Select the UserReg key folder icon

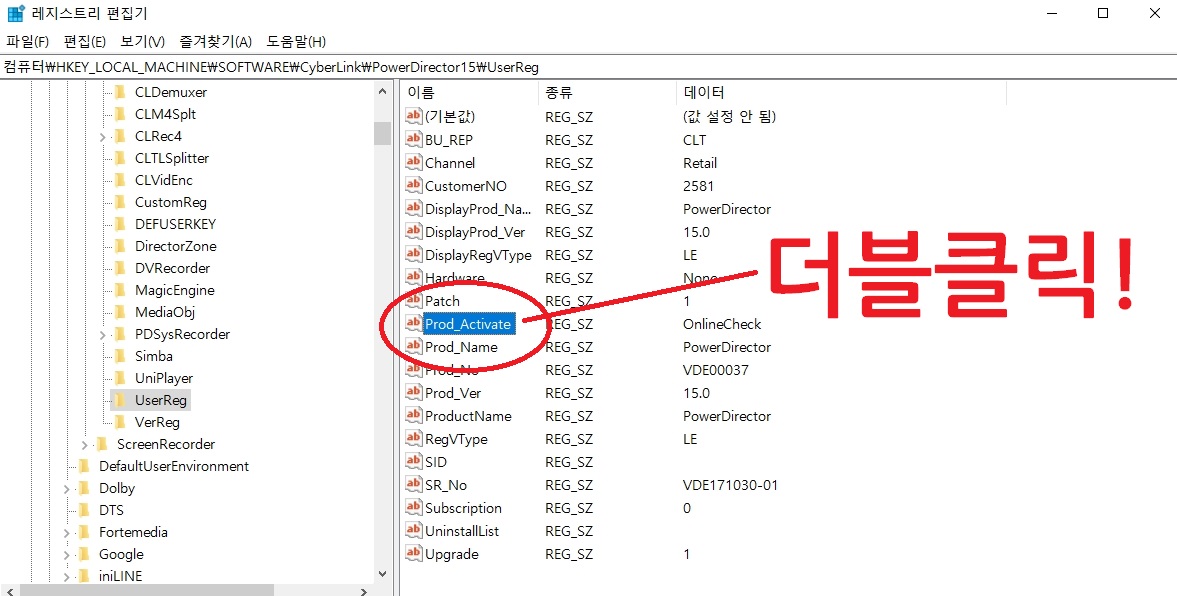[118, 400]
